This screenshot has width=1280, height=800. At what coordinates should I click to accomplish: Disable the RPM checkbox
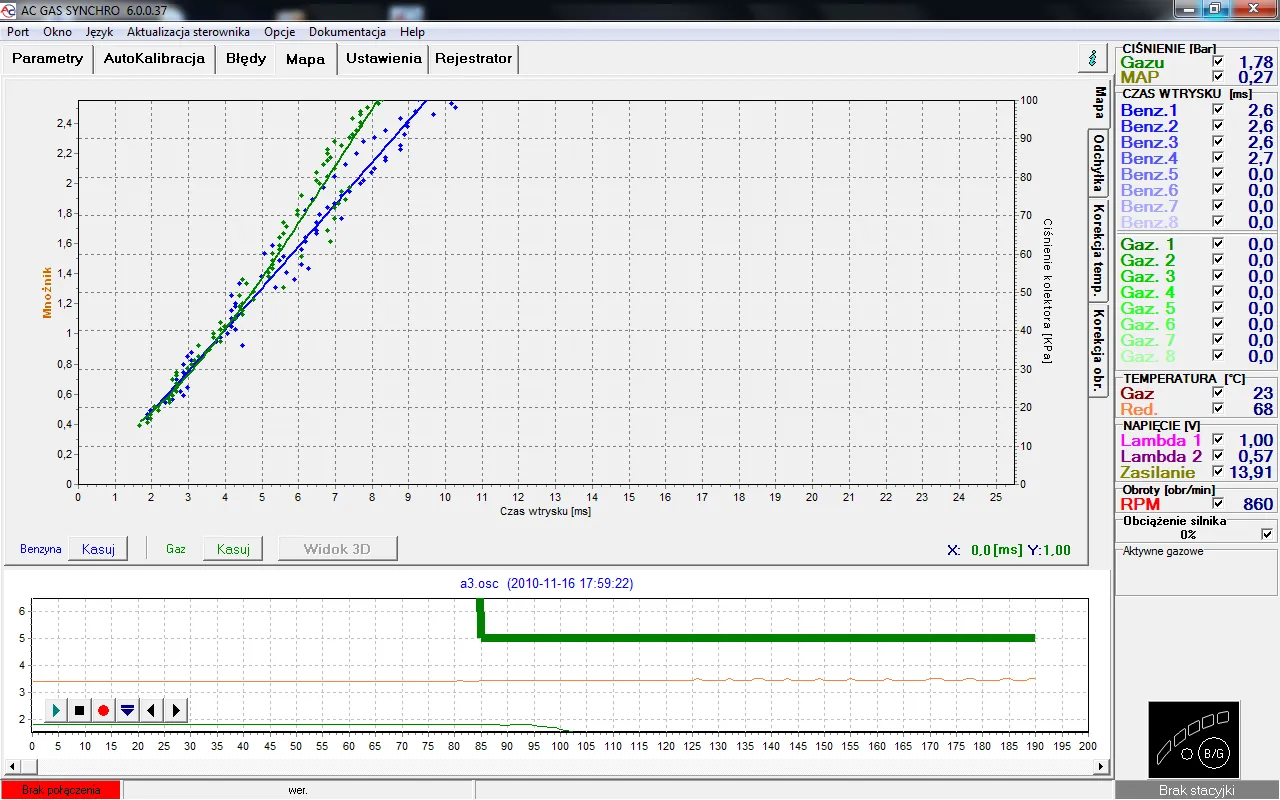coord(1217,504)
